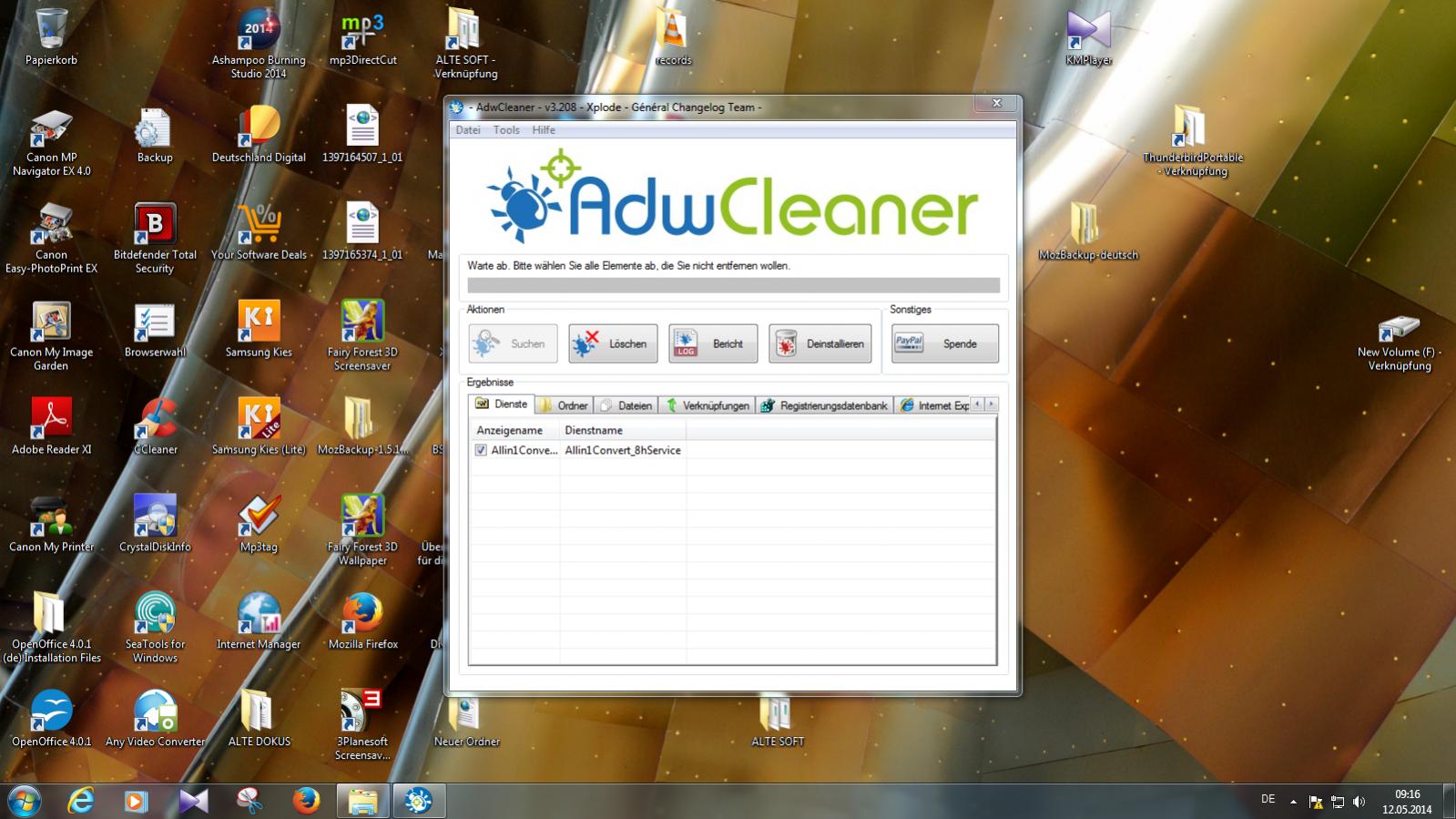Viewport: 1456px width, 819px height.
Task: Select the Samsung Kies icon
Action: coord(259,330)
